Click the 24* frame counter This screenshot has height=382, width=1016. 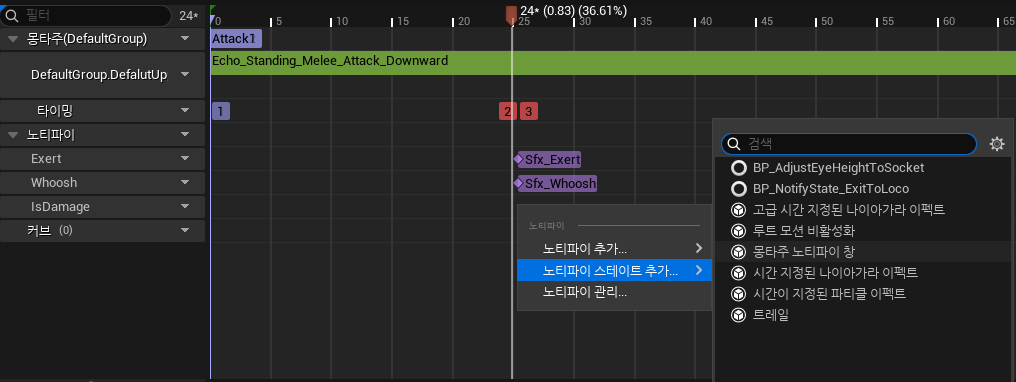click(x=189, y=15)
